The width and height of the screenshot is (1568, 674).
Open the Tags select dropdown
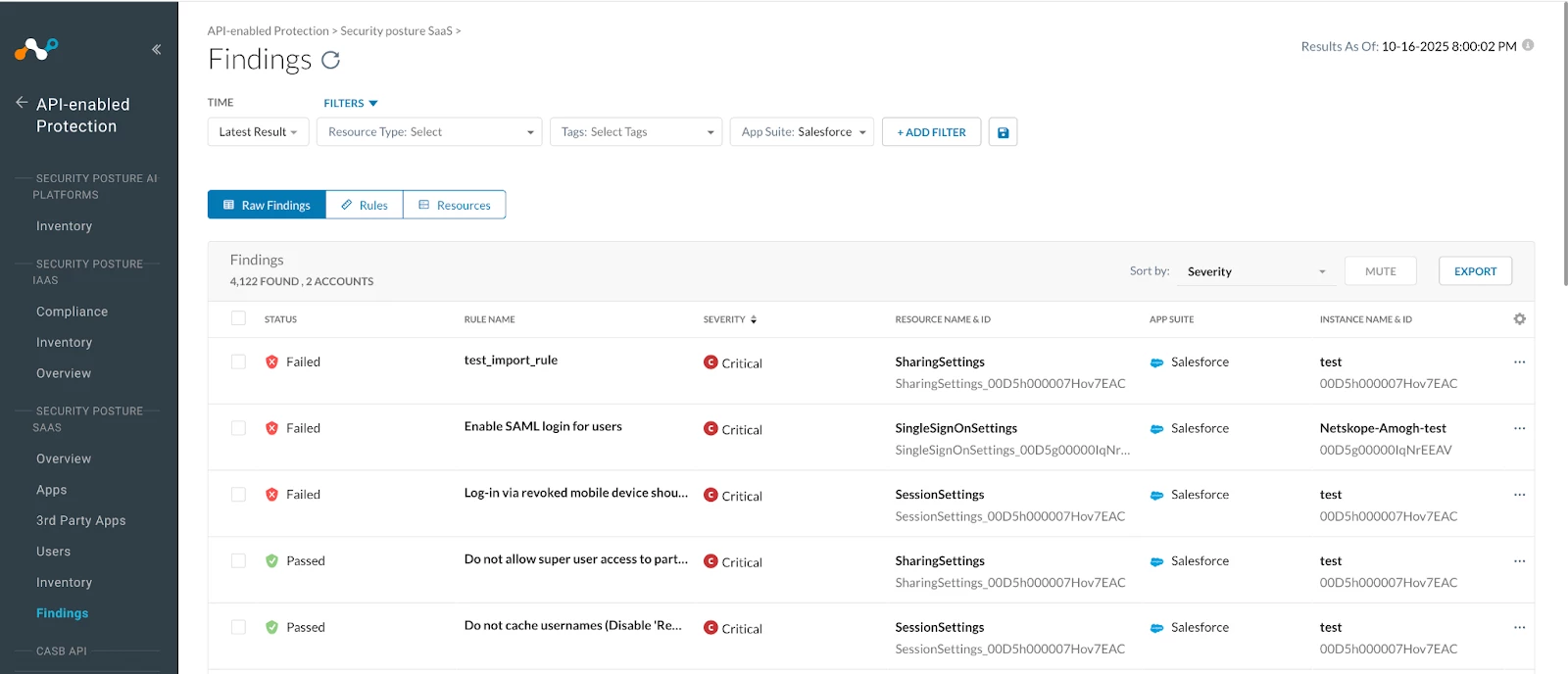[636, 132]
